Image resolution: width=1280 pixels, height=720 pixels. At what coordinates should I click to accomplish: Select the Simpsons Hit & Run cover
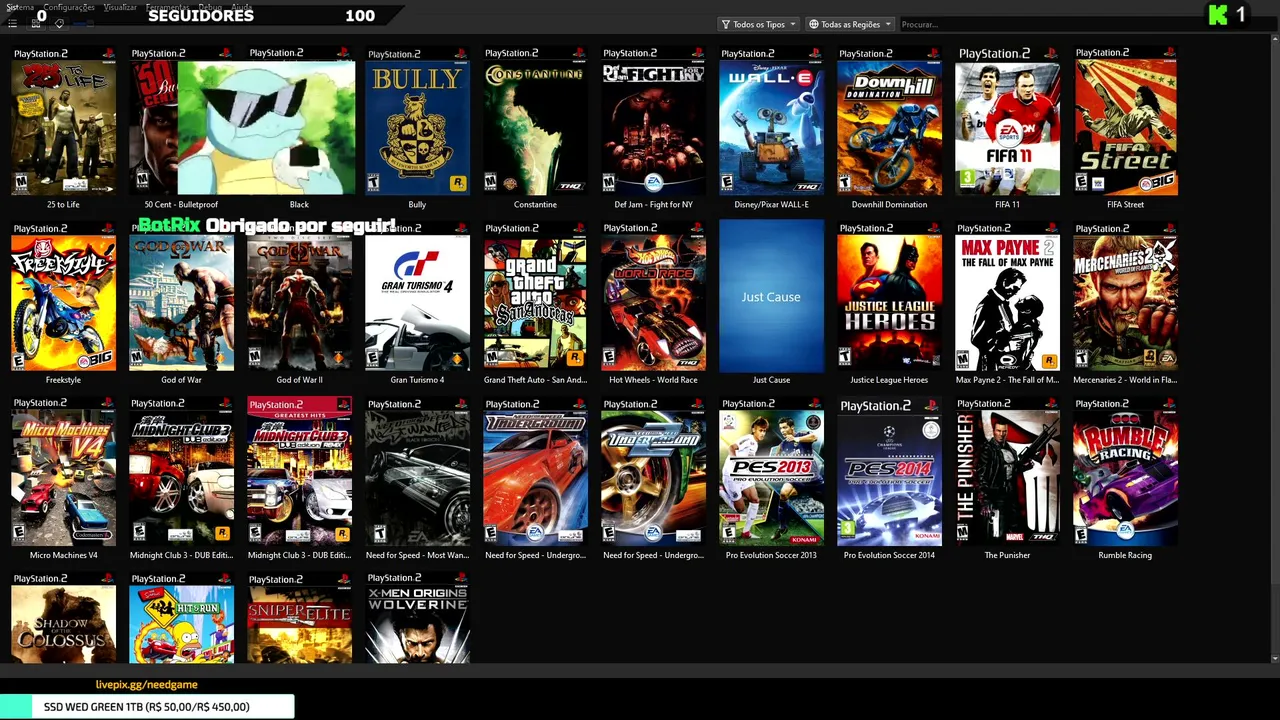(x=181, y=618)
